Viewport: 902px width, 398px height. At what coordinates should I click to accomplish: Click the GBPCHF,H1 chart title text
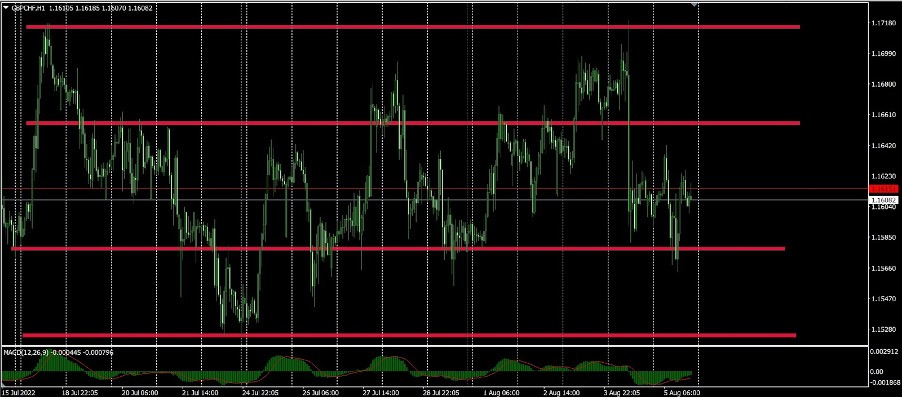(x=28, y=9)
